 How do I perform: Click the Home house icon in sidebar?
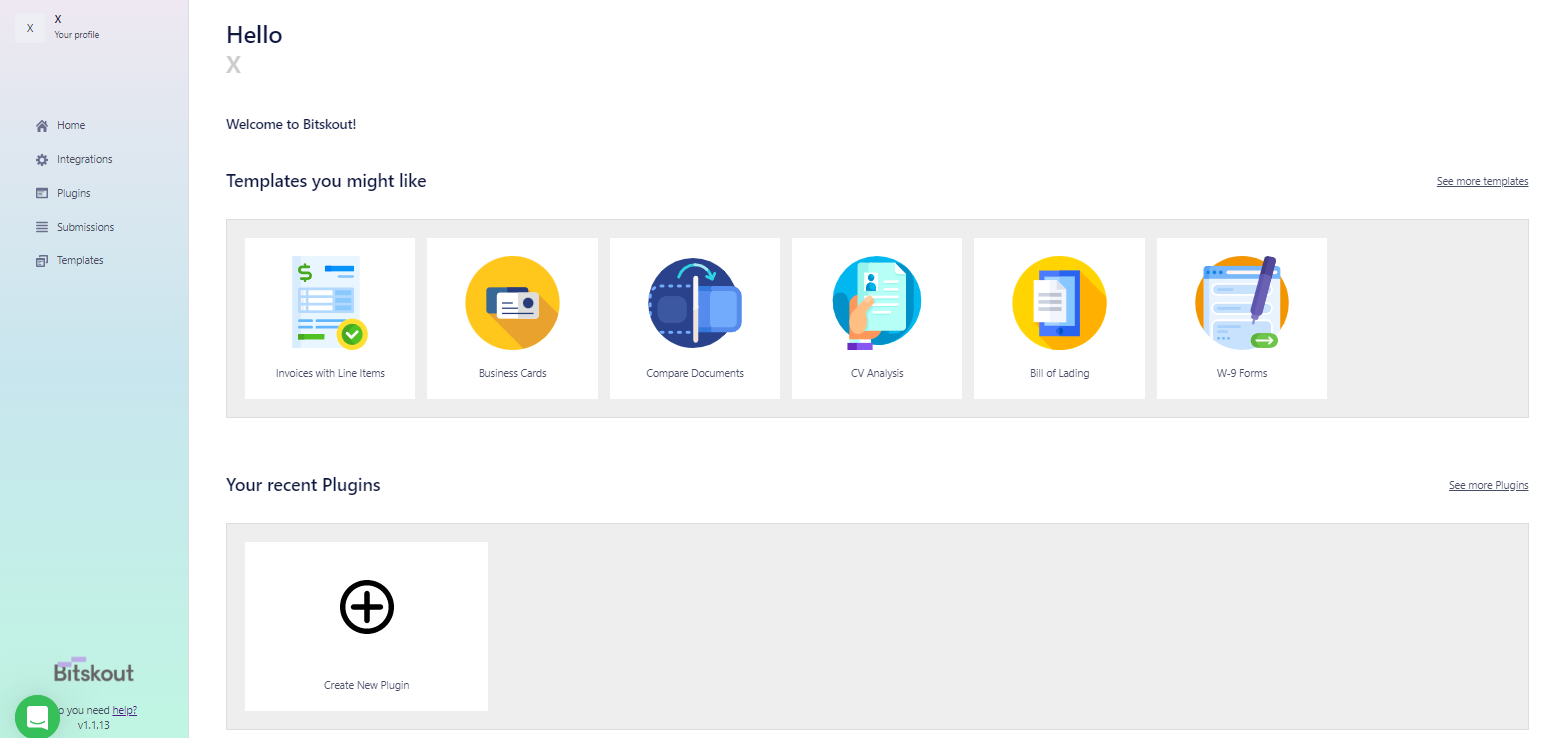click(x=42, y=126)
